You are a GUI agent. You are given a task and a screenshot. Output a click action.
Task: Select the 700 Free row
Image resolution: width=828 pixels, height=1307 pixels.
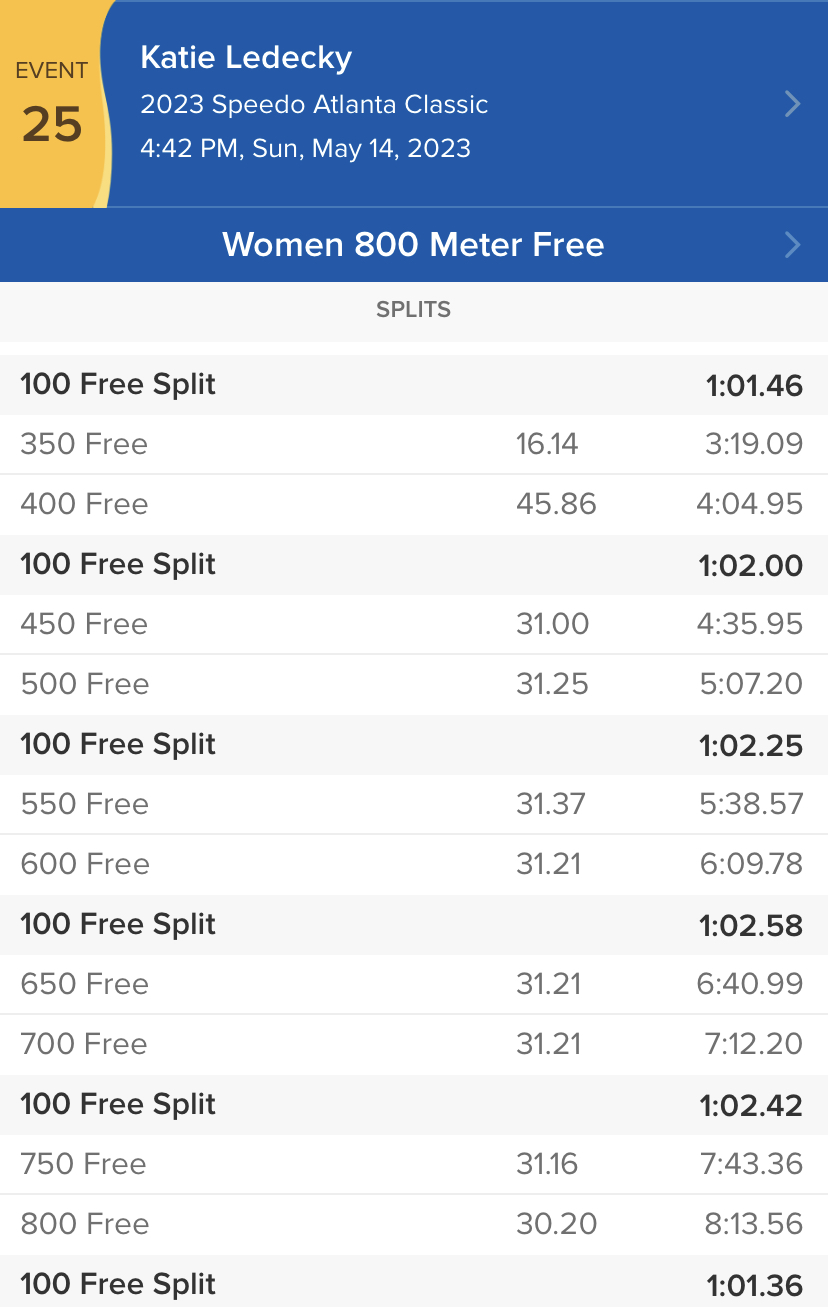(414, 1044)
